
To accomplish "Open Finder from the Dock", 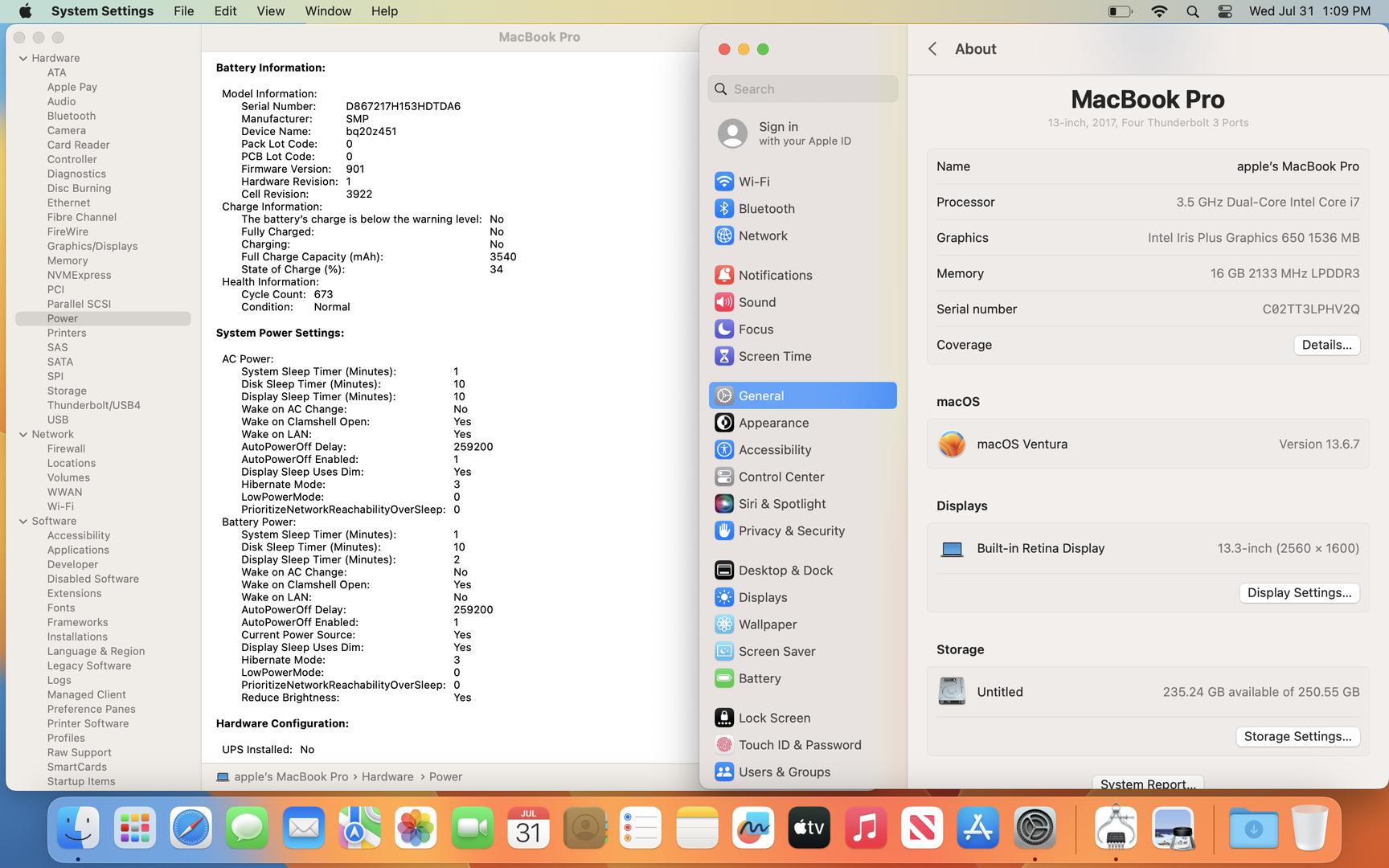I will (x=78, y=828).
